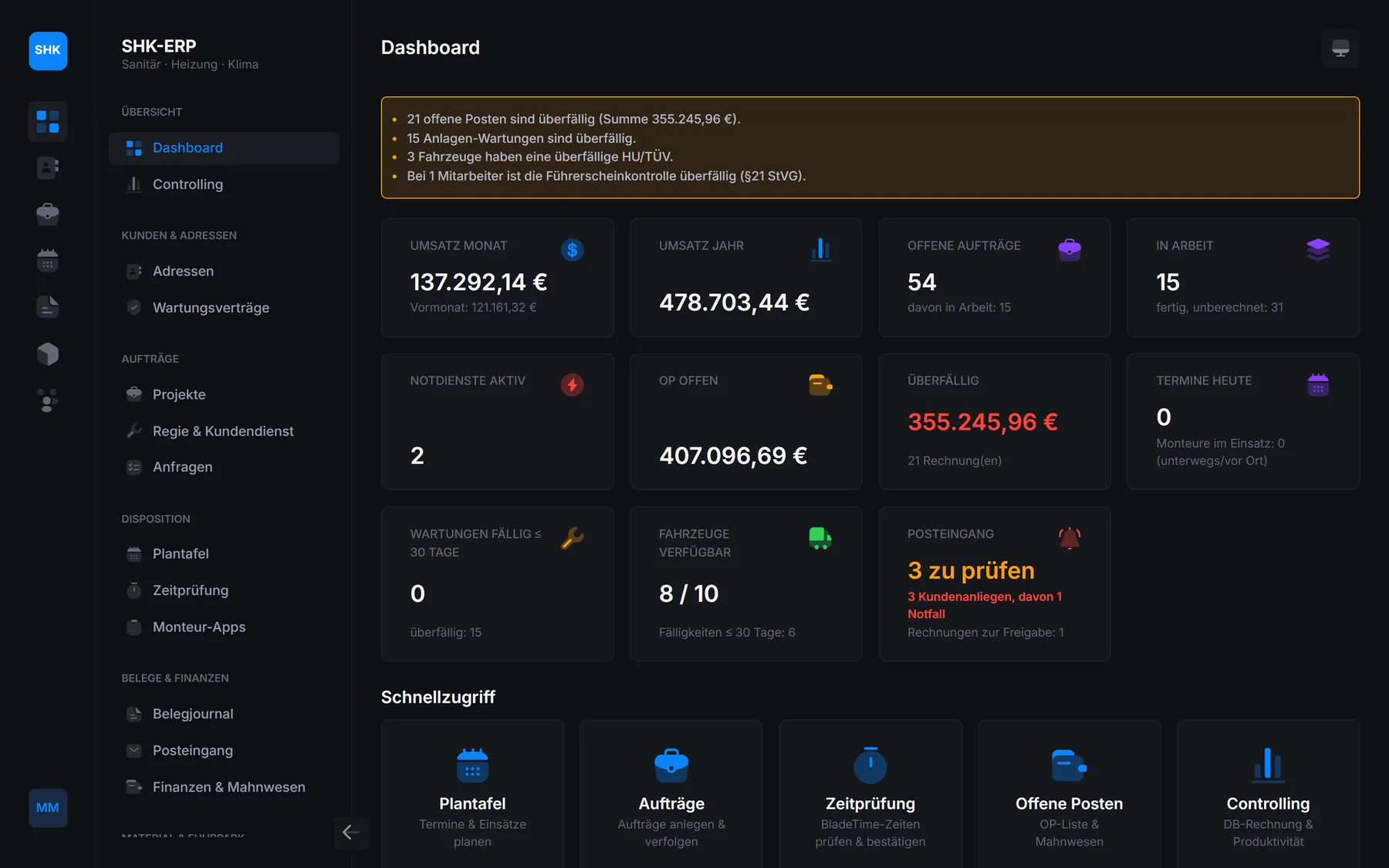Open the MM user avatar
The width and height of the screenshot is (1389, 868).
[x=48, y=808]
